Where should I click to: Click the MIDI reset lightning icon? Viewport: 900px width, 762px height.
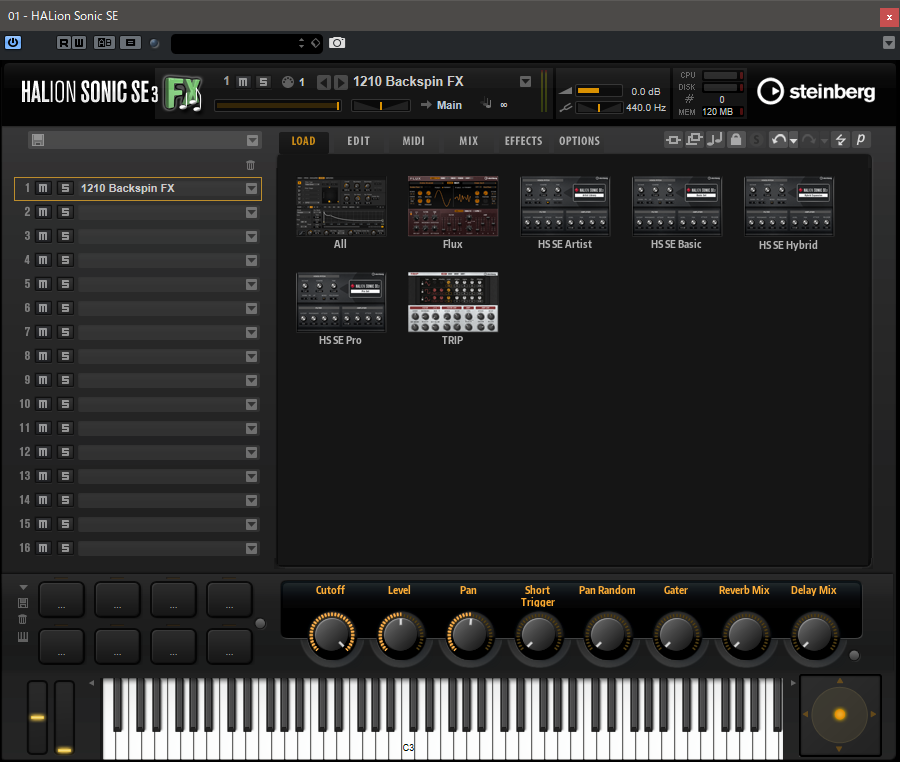coord(840,139)
